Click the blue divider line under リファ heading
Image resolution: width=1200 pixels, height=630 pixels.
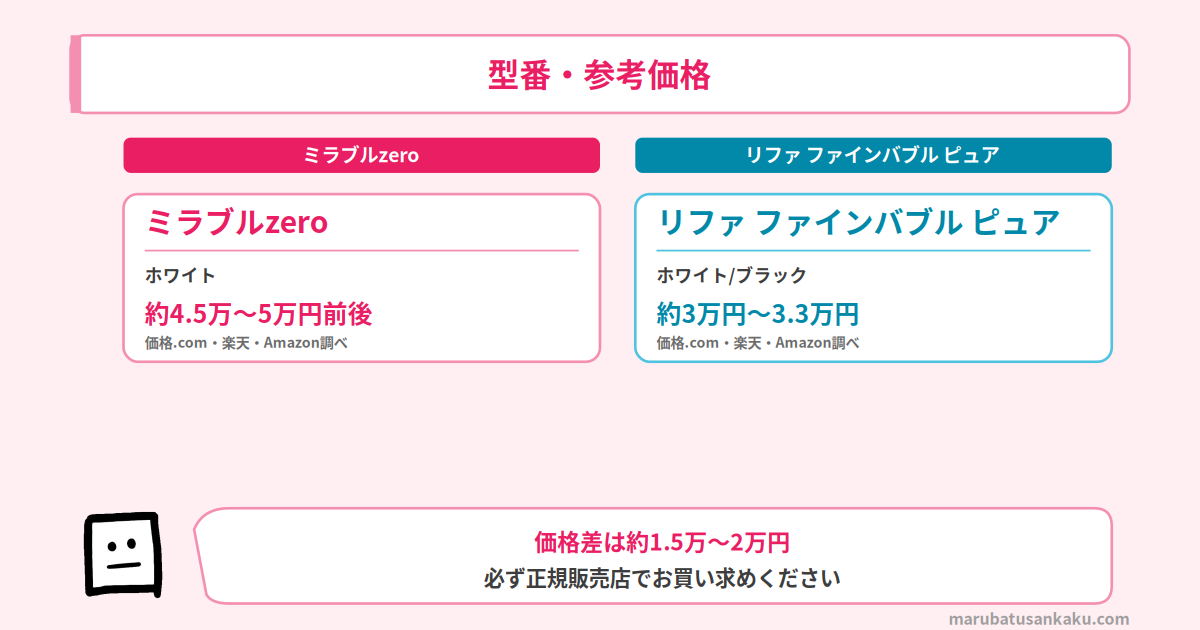coord(874,250)
